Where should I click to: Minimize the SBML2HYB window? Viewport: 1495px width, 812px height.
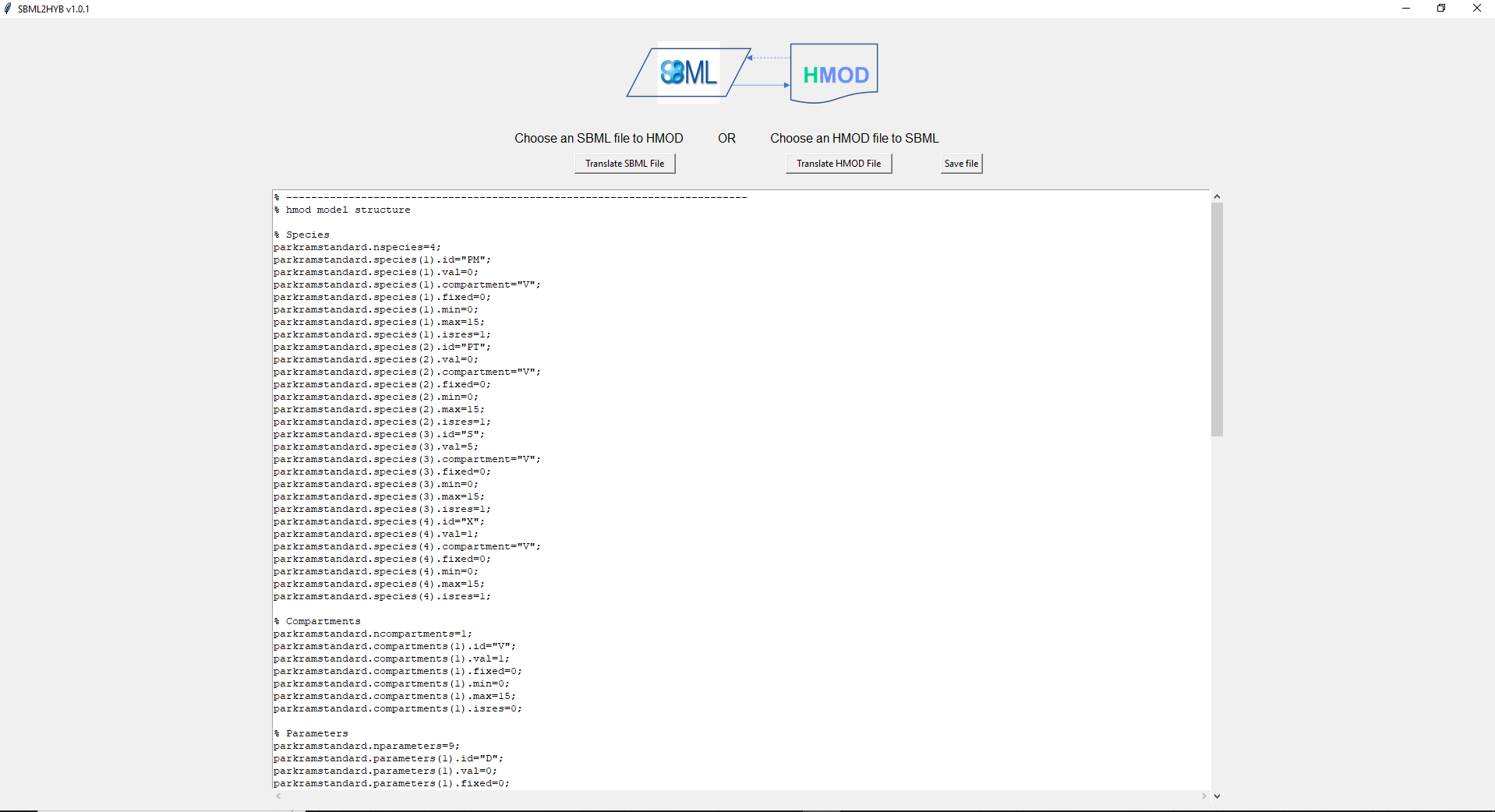1406,9
